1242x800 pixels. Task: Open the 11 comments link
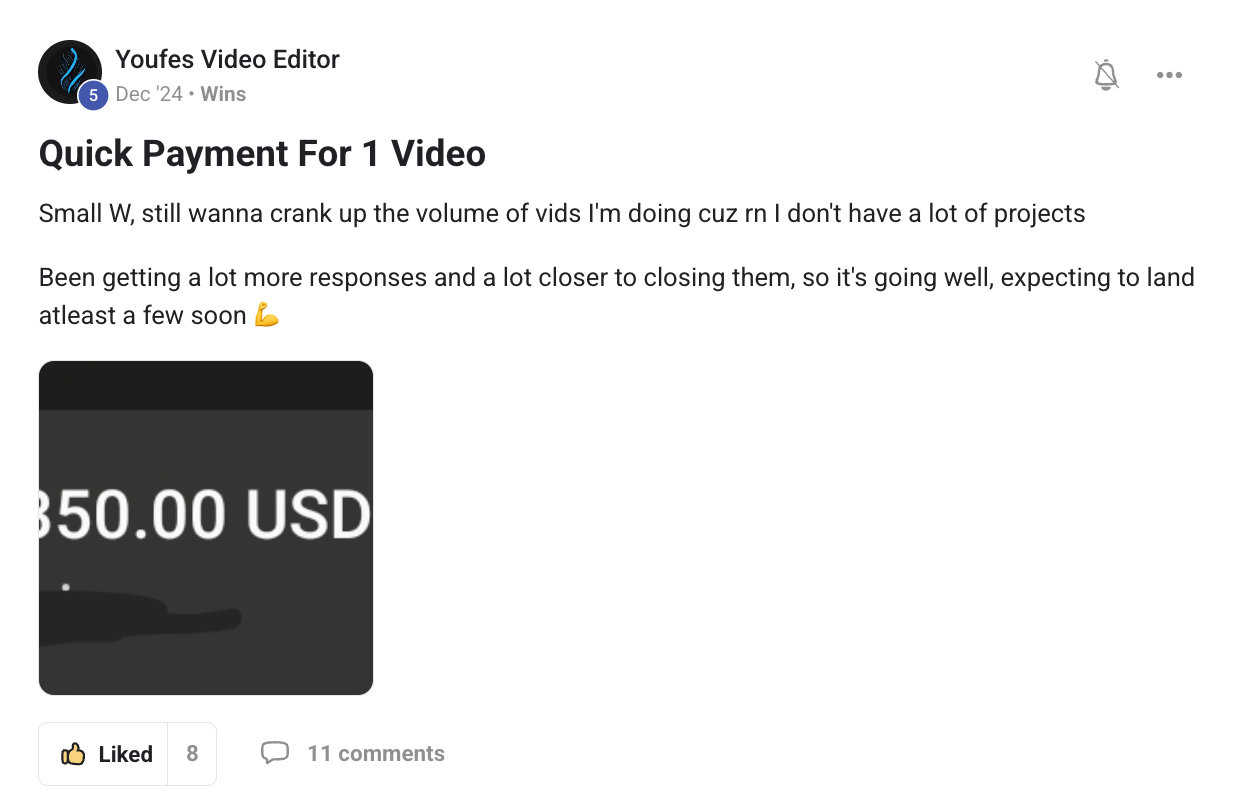pos(376,754)
